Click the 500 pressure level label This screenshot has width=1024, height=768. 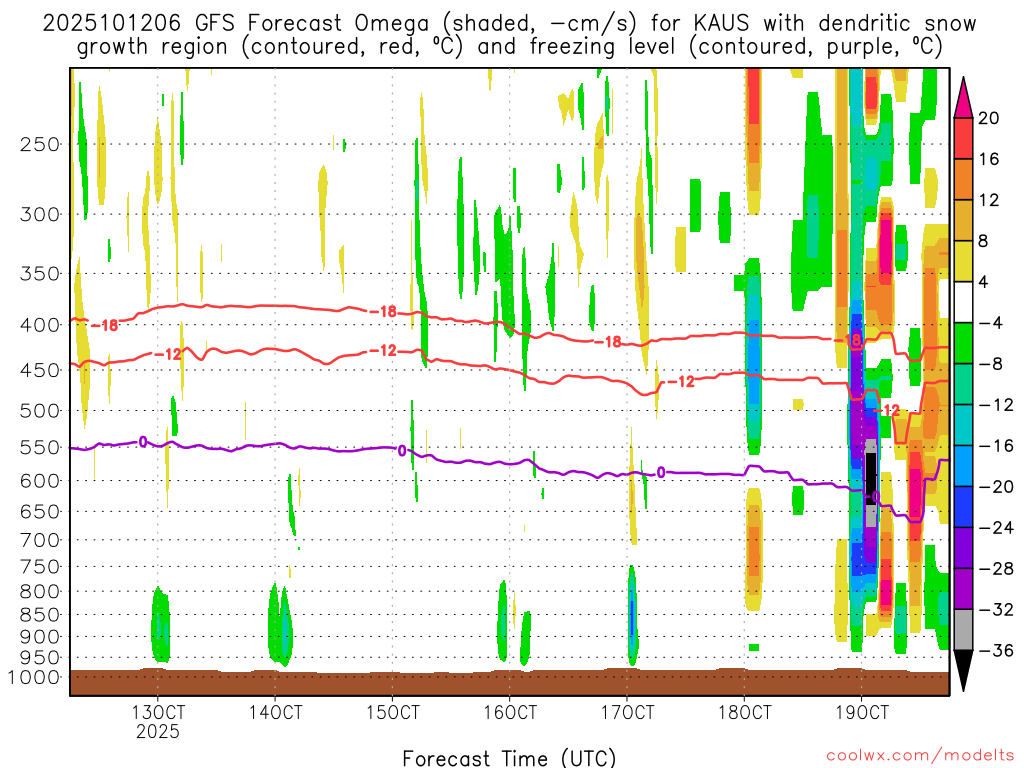(x=41, y=411)
